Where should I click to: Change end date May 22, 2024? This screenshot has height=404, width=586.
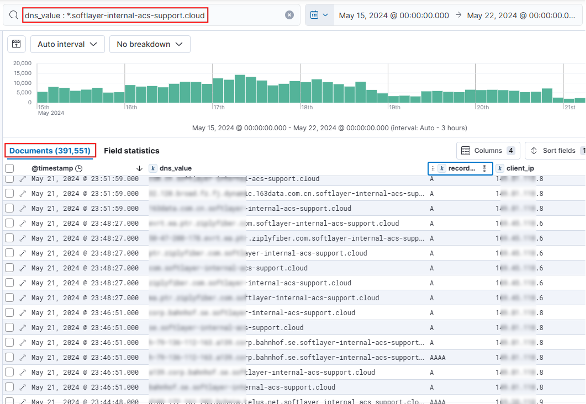coord(521,15)
